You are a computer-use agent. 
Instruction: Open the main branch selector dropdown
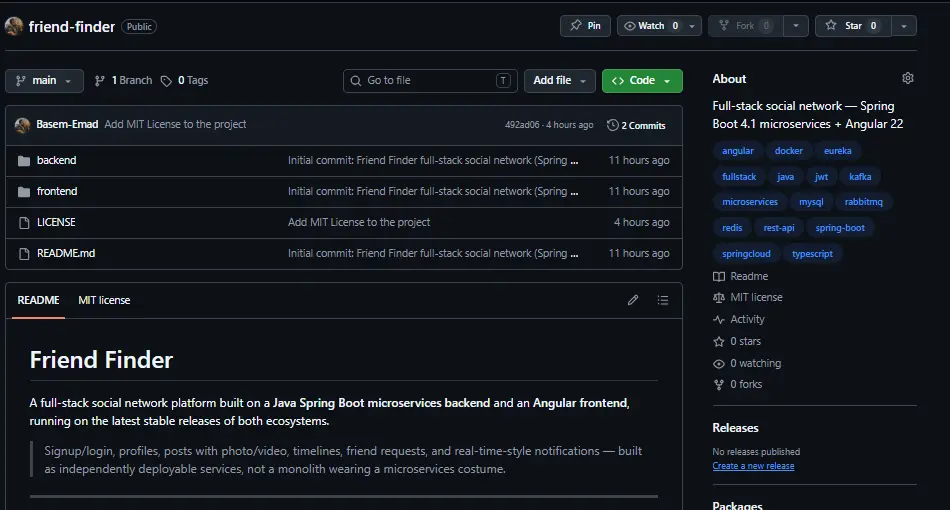[44, 81]
